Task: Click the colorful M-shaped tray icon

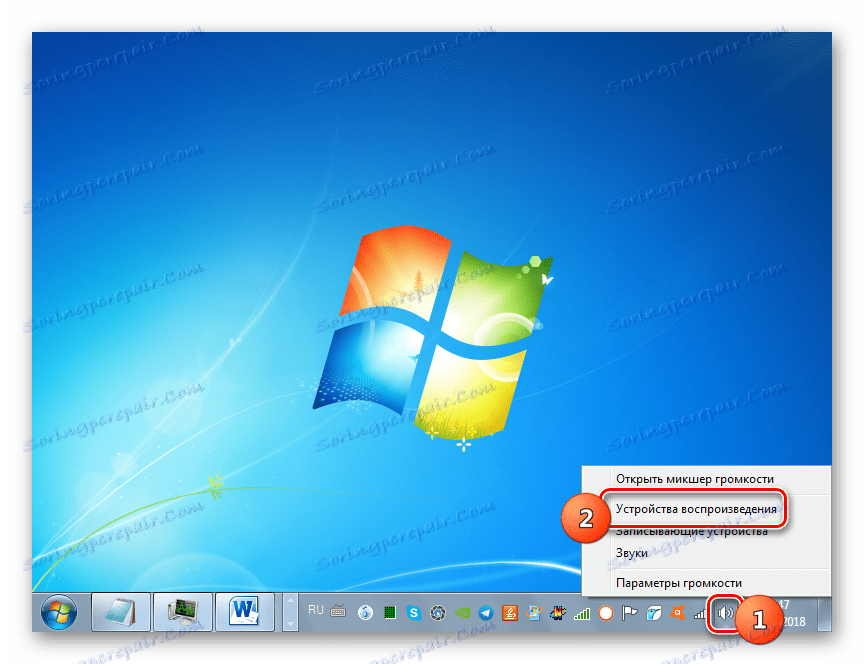Action: tap(558, 613)
